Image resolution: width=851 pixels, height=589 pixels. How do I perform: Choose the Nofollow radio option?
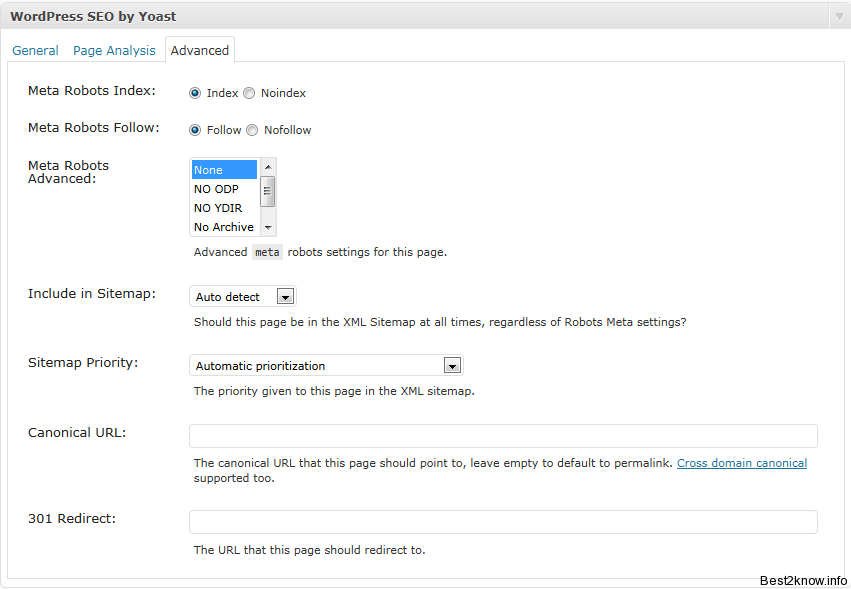tap(252, 130)
